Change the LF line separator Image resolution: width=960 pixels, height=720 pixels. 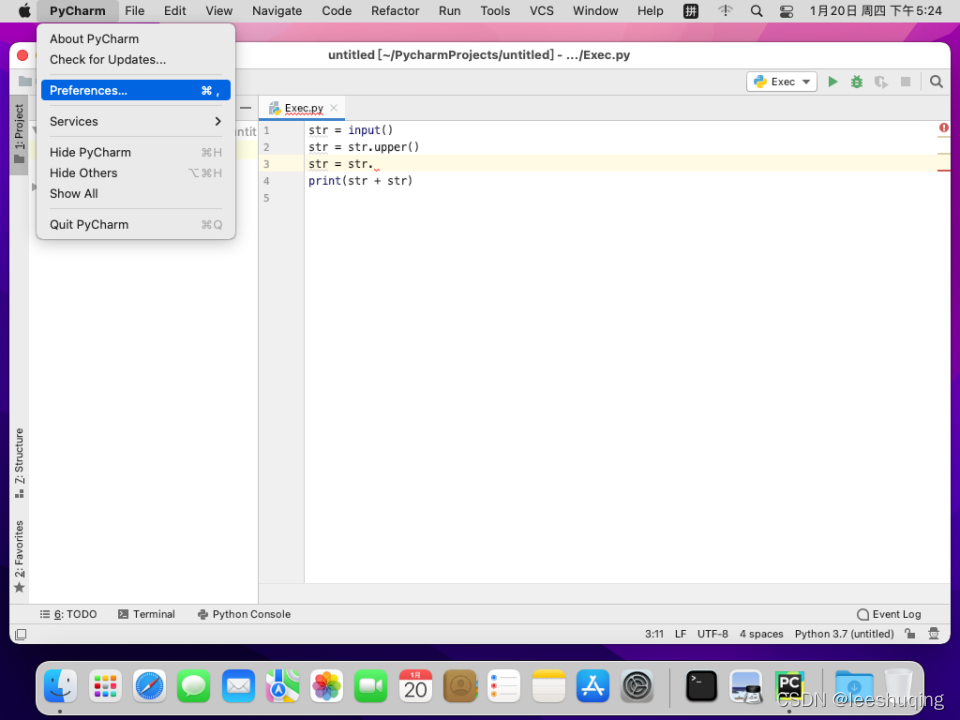pos(680,634)
